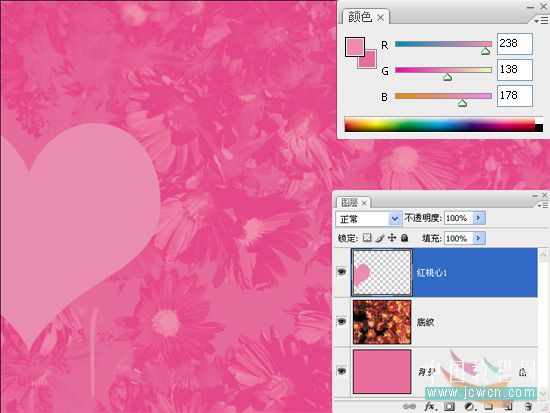Hide the background layer

click(x=341, y=371)
